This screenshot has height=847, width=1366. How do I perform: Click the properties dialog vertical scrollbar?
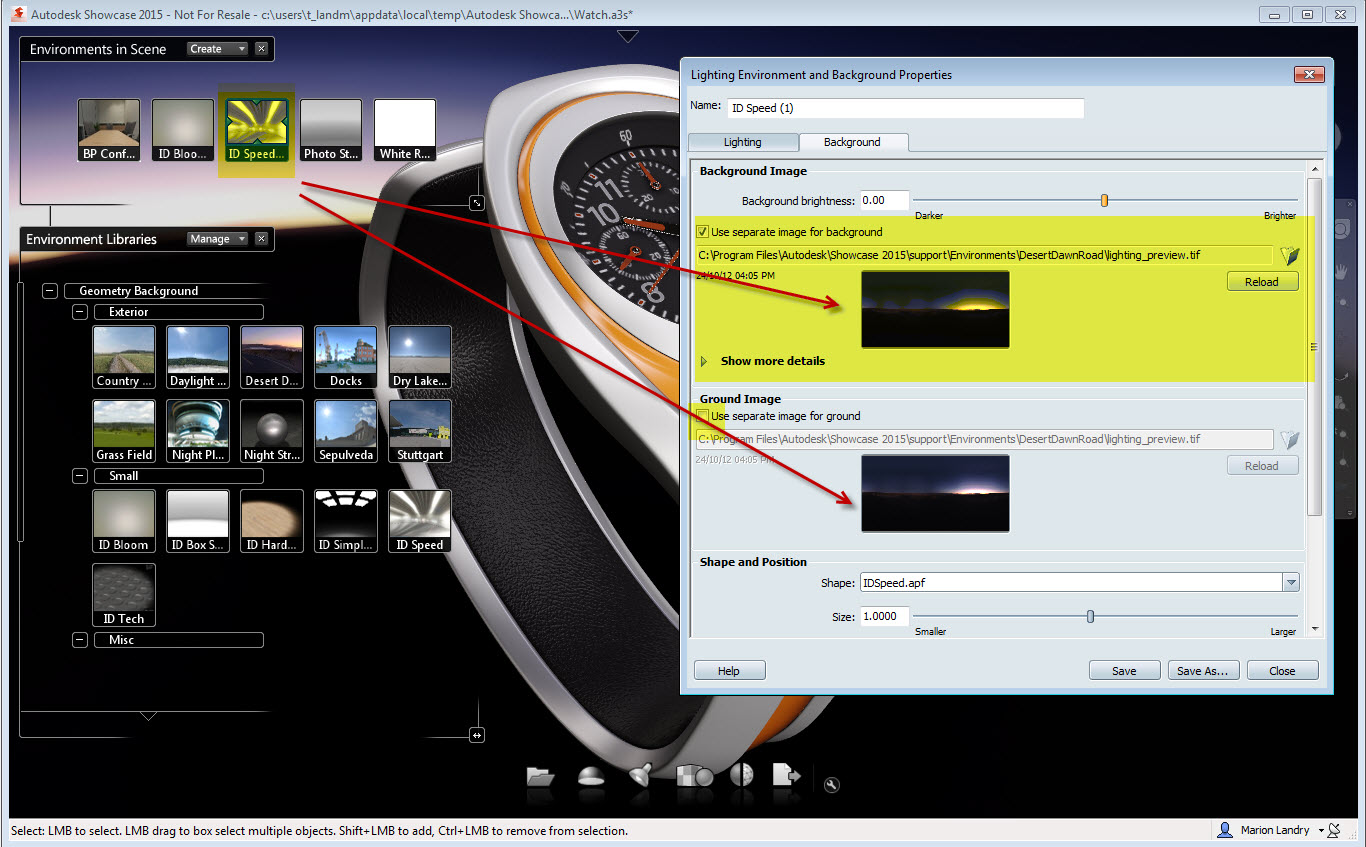[1314, 347]
